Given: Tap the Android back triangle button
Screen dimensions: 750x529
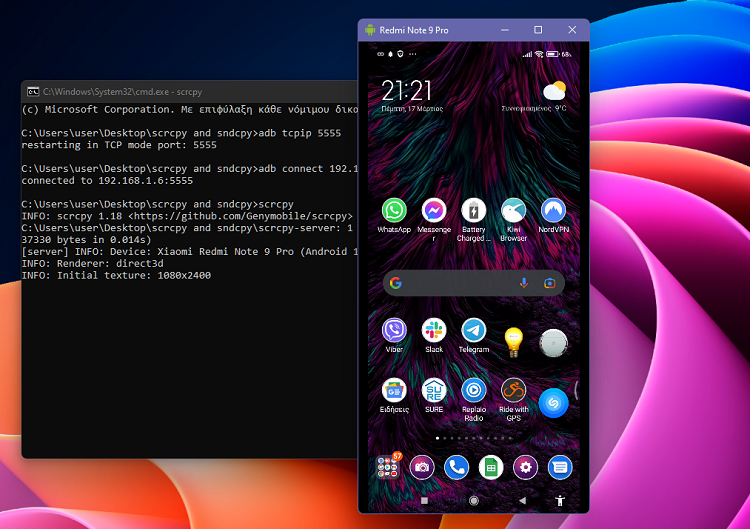Looking at the screenshot, I should pos(522,500).
